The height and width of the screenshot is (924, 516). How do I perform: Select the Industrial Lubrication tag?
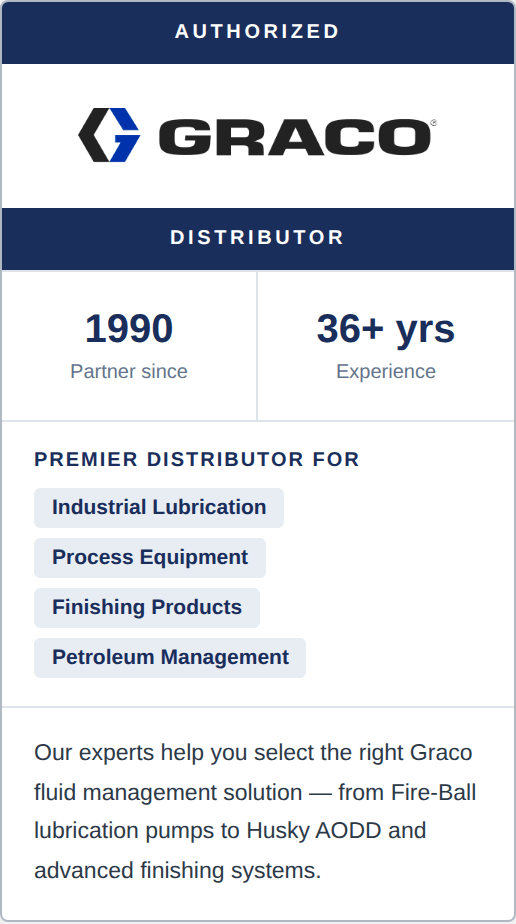tap(159, 507)
